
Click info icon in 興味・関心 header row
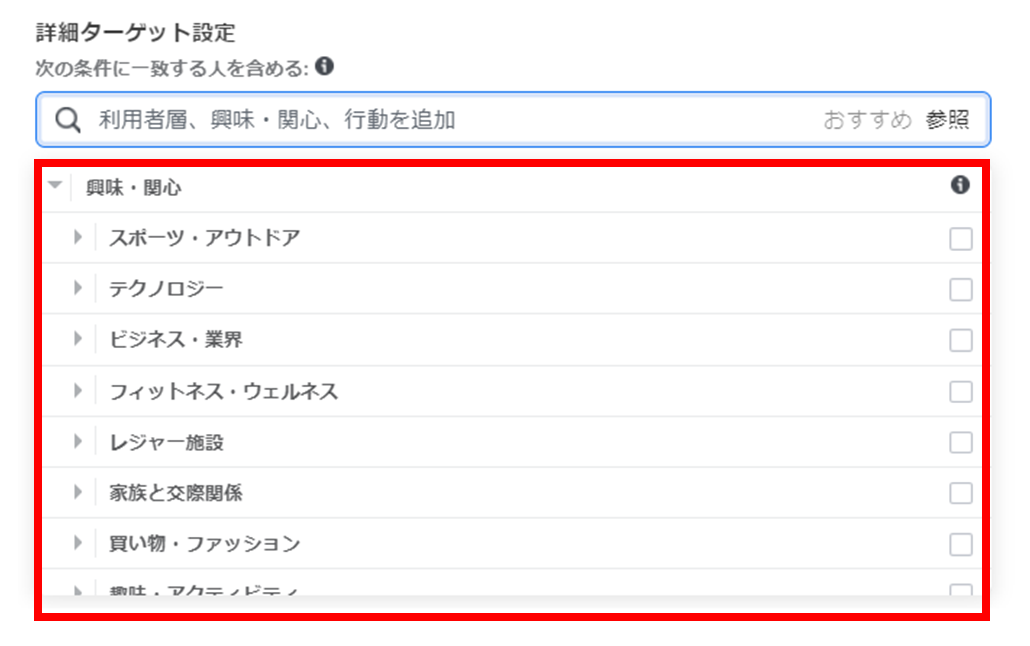point(960,185)
